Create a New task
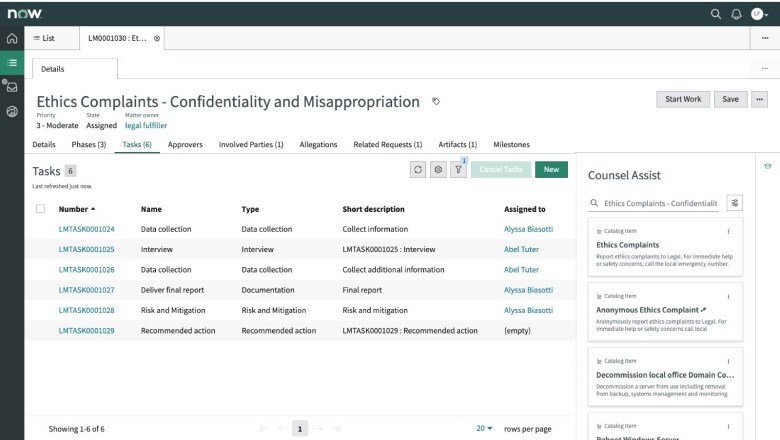 point(551,170)
